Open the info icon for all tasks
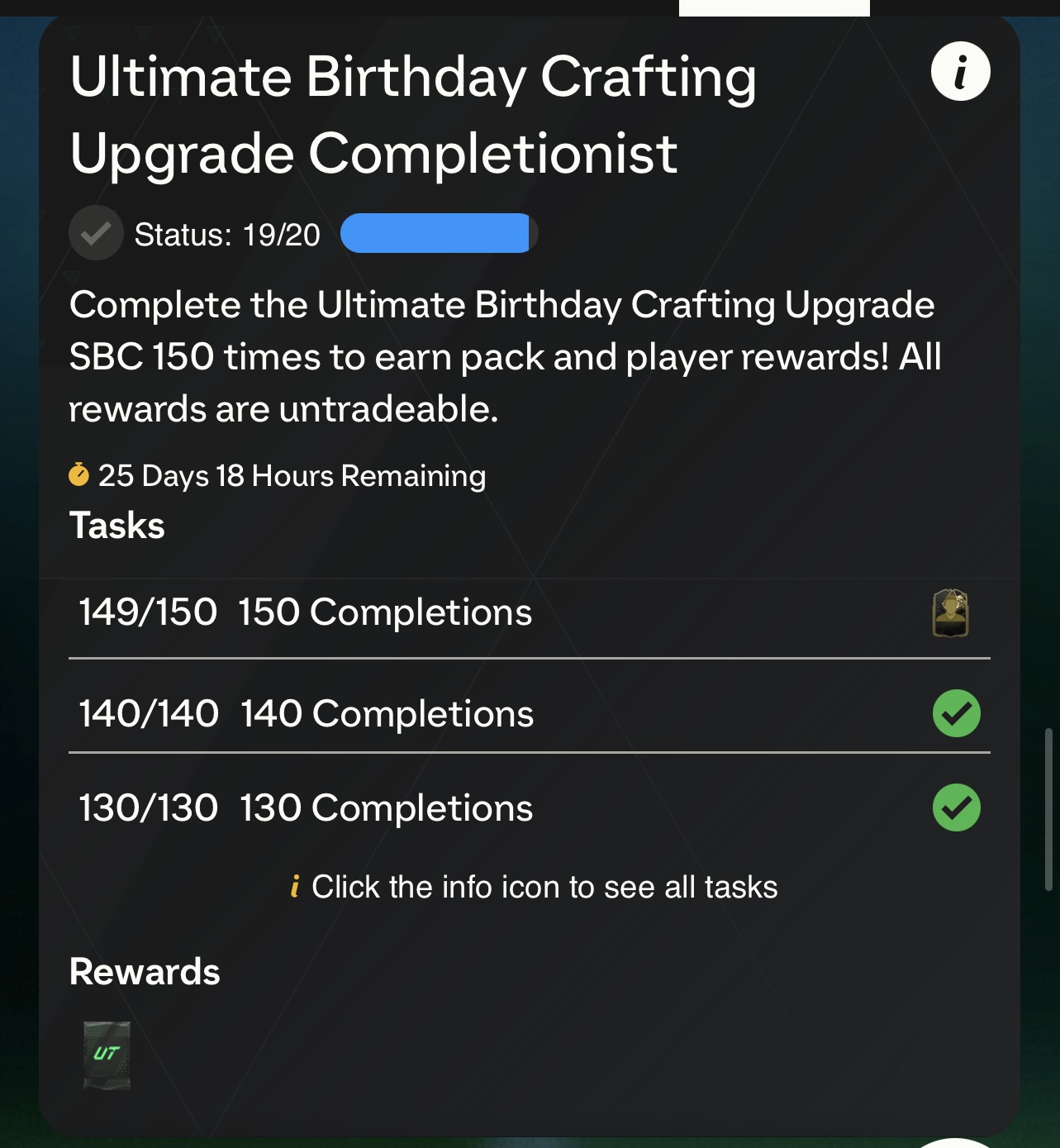Viewport: 1060px width, 1148px height. [x=960, y=72]
